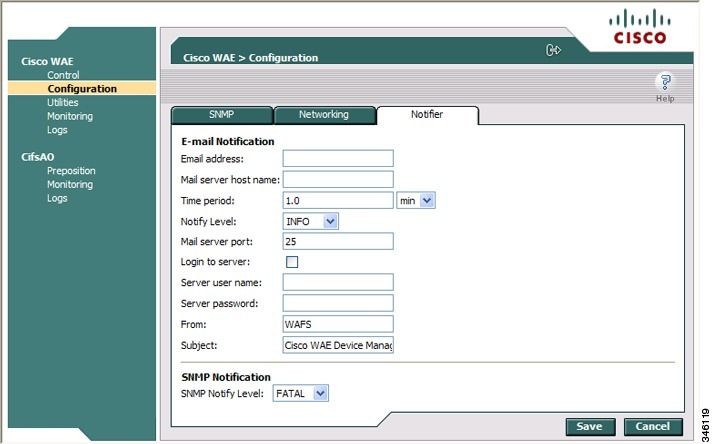Image resolution: width=712 pixels, height=444 pixels.
Task: Open the time period unit dropdown (min)
Action: point(416,200)
